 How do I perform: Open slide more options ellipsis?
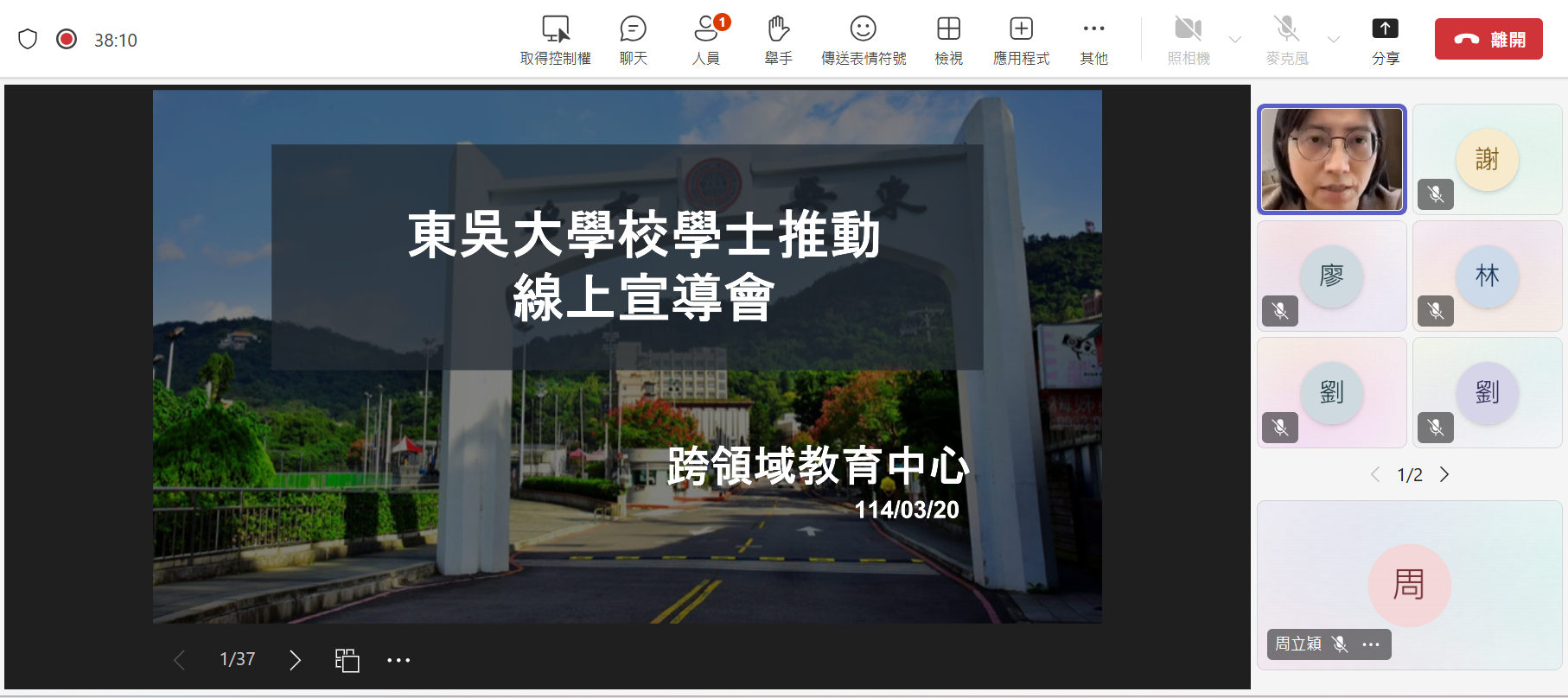coord(398,660)
